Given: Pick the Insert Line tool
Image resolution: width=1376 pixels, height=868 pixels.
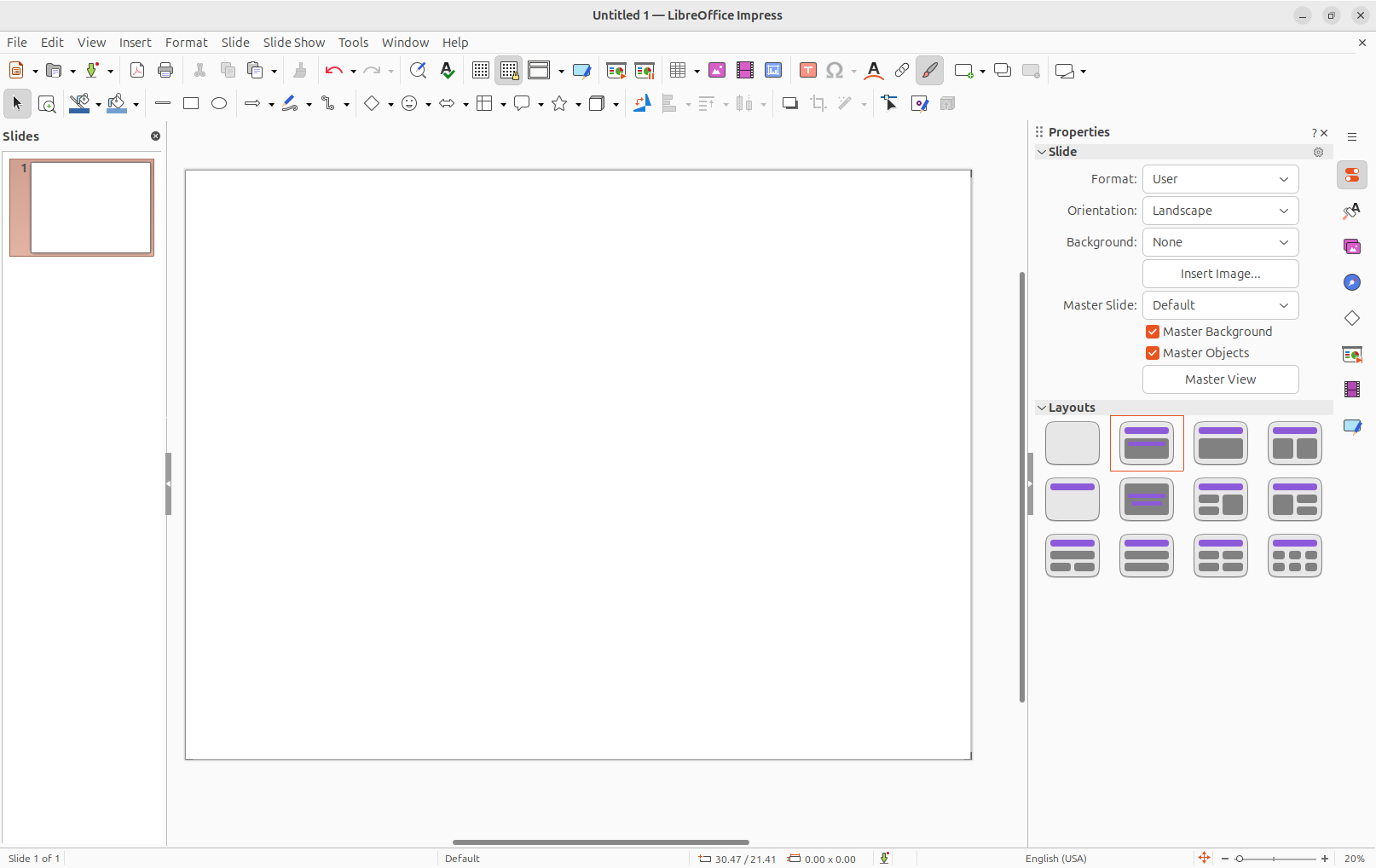Looking at the screenshot, I should (x=163, y=103).
